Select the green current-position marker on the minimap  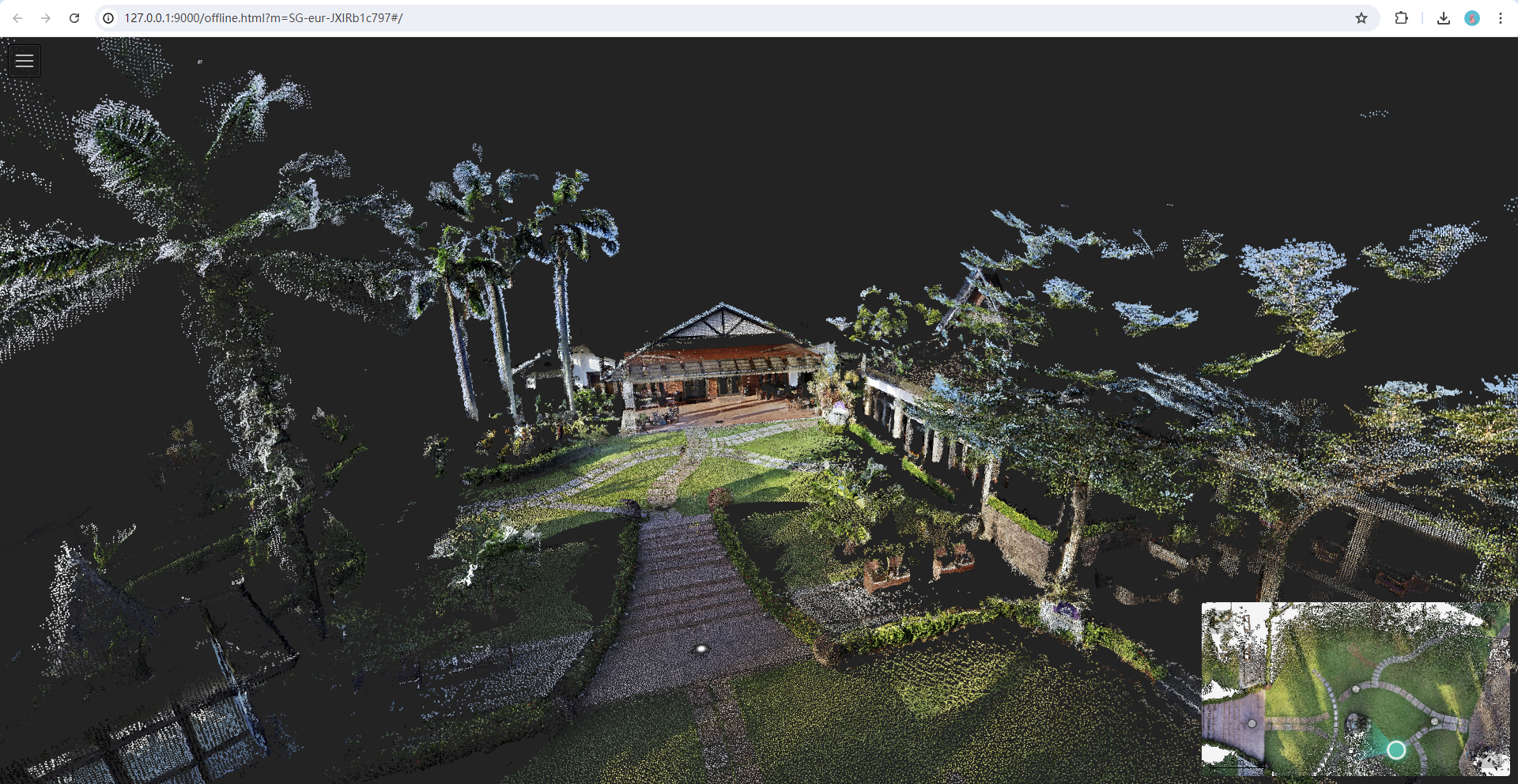tap(1396, 750)
